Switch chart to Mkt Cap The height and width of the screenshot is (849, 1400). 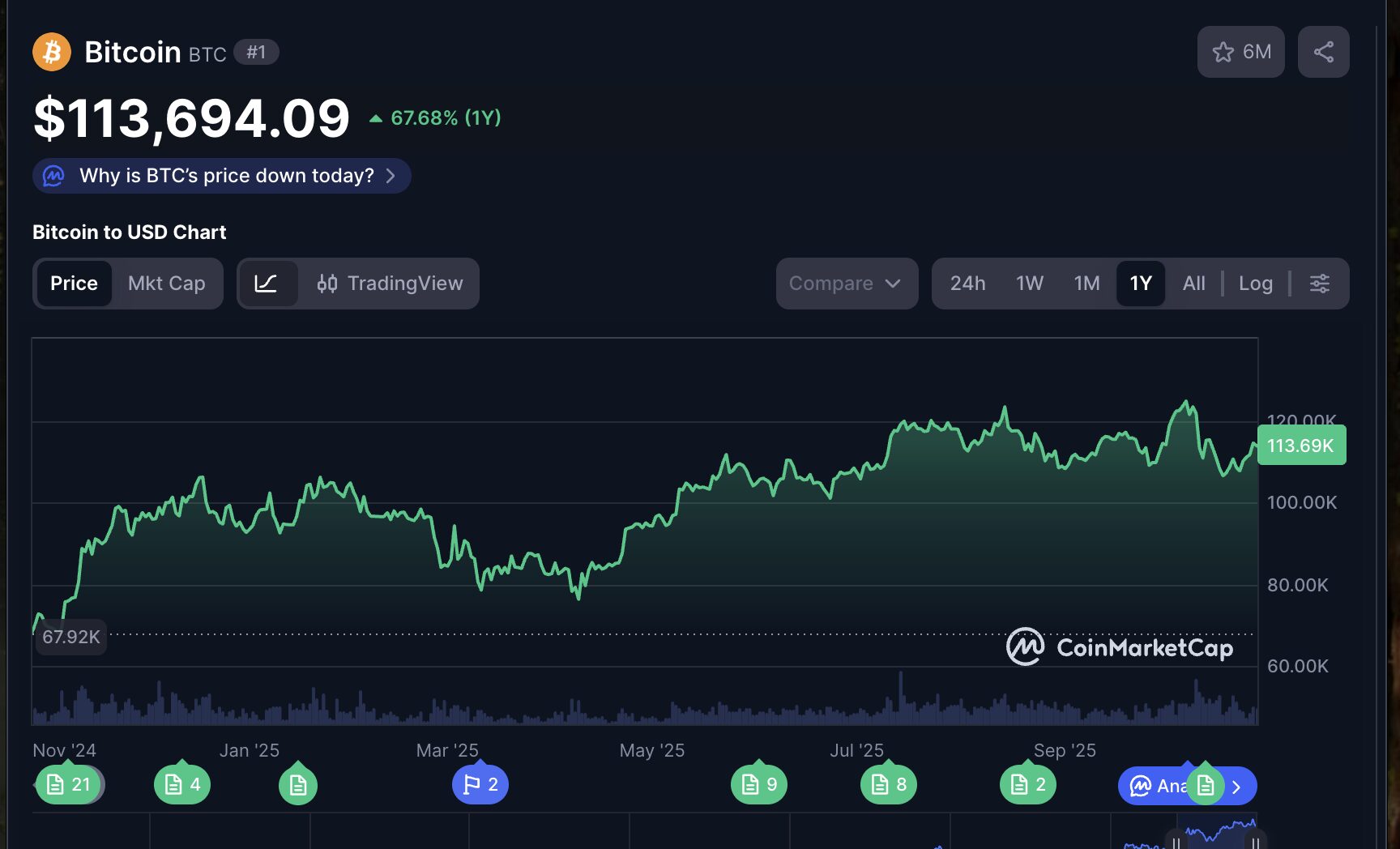[166, 284]
